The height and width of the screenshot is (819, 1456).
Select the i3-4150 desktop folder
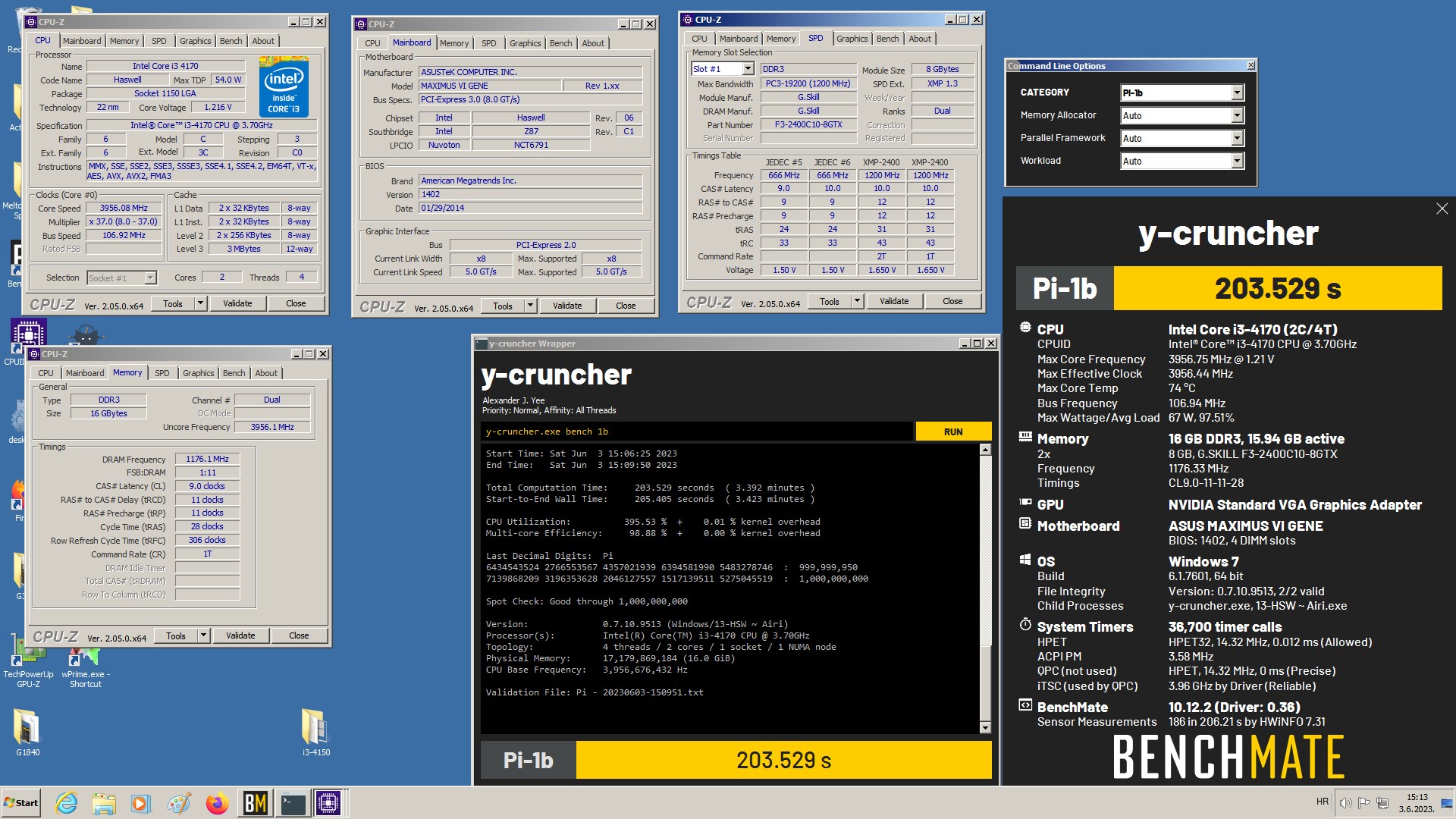pyautogui.click(x=316, y=733)
